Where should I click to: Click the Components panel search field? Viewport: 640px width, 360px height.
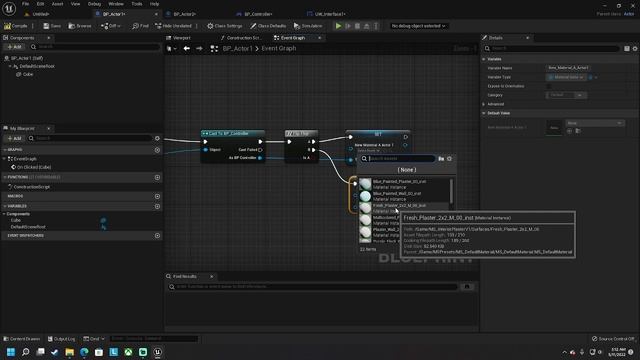[95, 47]
